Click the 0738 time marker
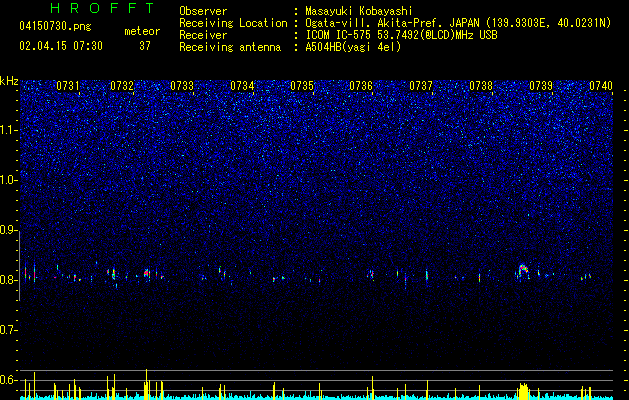This screenshot has height=400, width=629. (481, 86)
